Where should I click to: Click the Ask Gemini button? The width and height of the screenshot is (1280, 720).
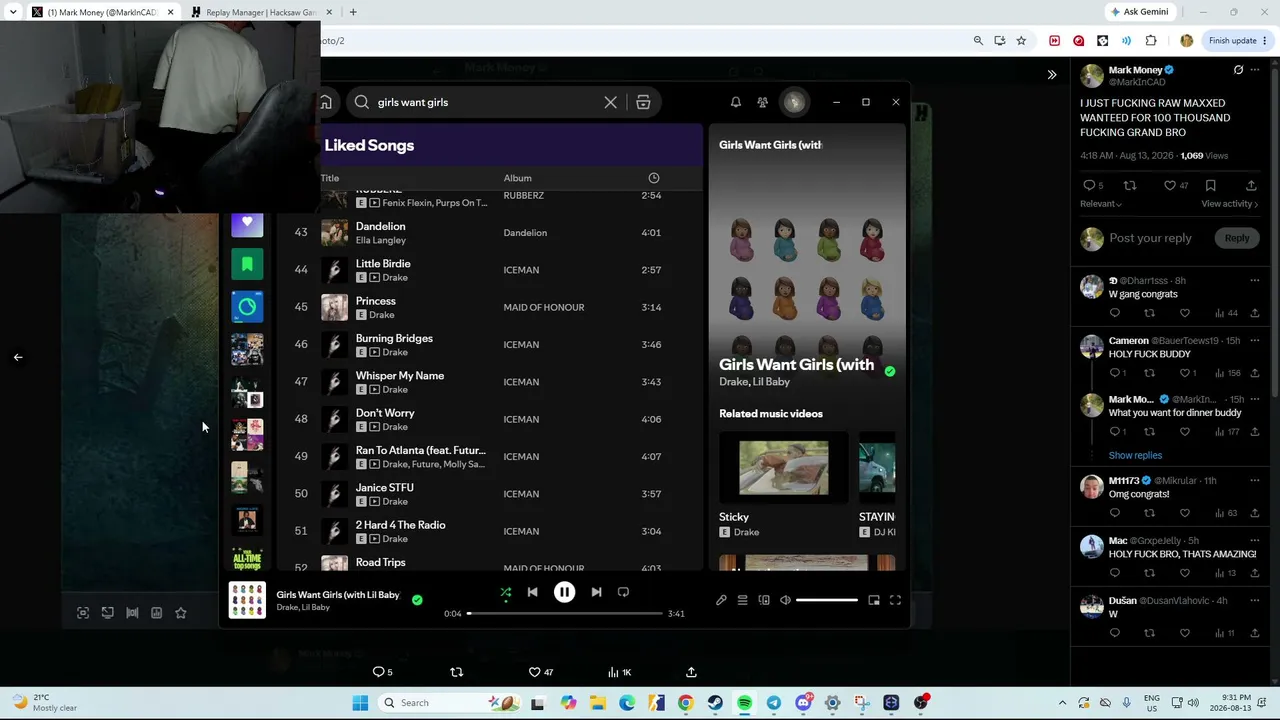pos(1139,12)
